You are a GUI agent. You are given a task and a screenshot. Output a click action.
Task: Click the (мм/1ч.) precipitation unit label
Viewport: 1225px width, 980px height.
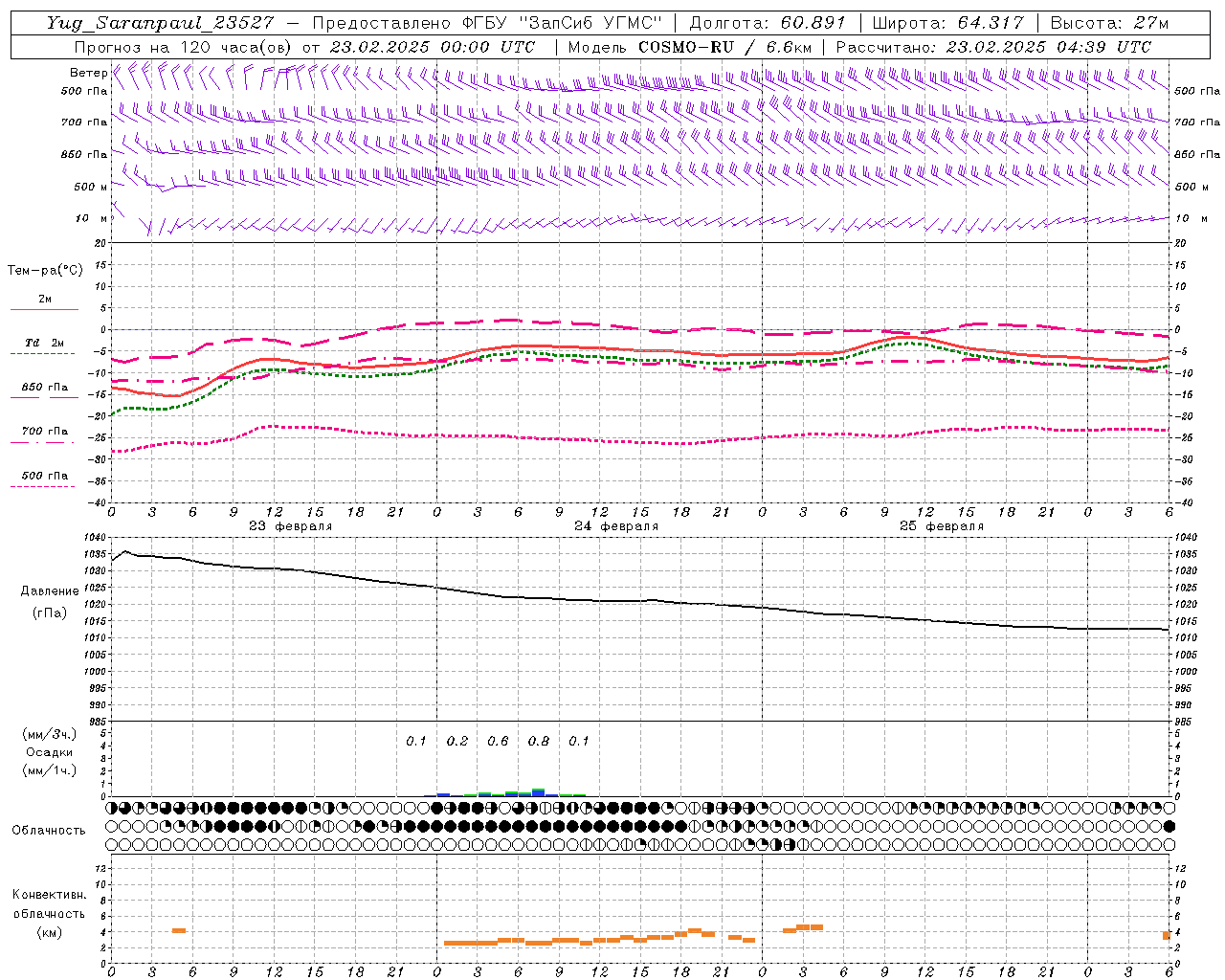[x=49, y=770]
